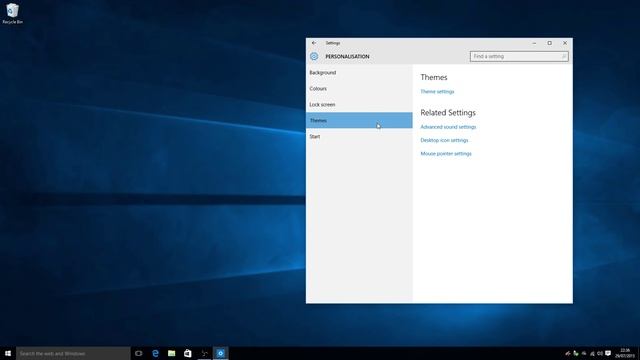Screen dimensions: 640x360
Task: Select the Settings app taskbar icon
Action: coord(220,353)
